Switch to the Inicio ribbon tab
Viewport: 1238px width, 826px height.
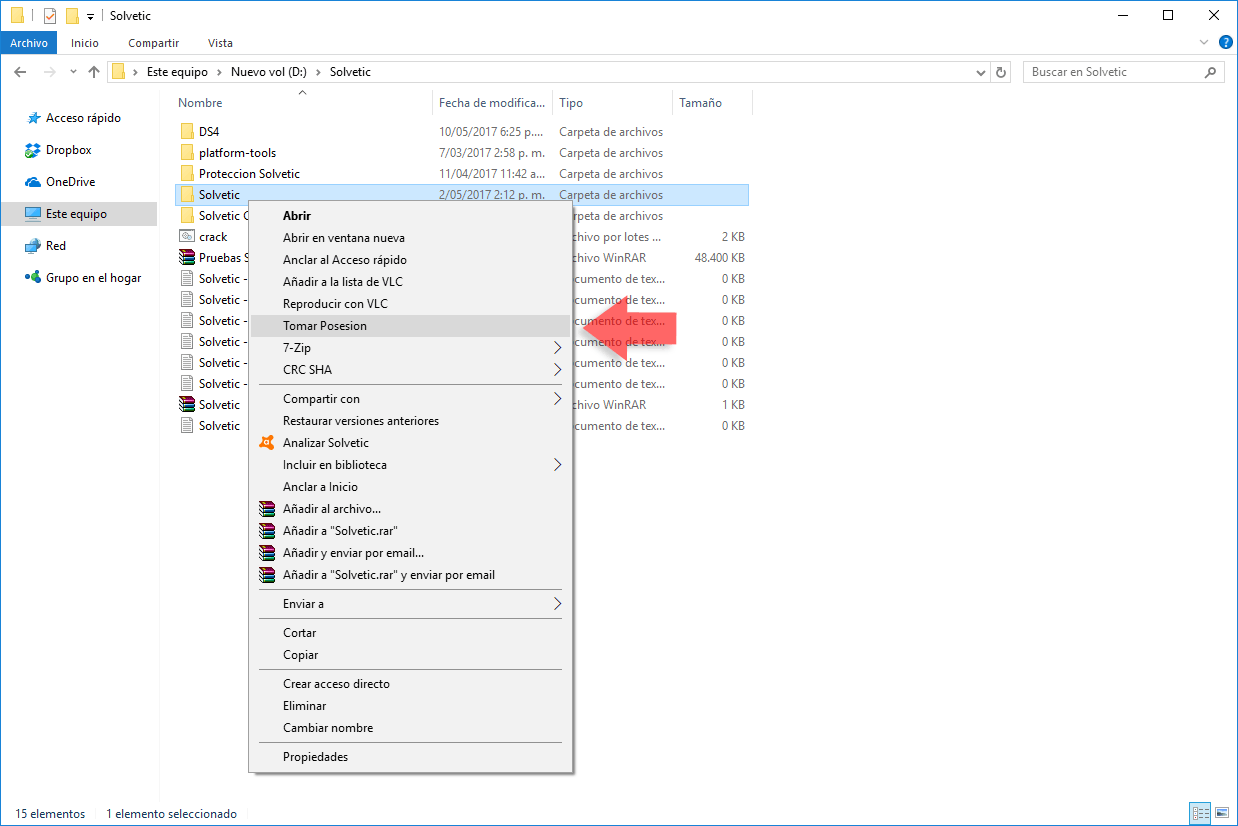(85, 43)
